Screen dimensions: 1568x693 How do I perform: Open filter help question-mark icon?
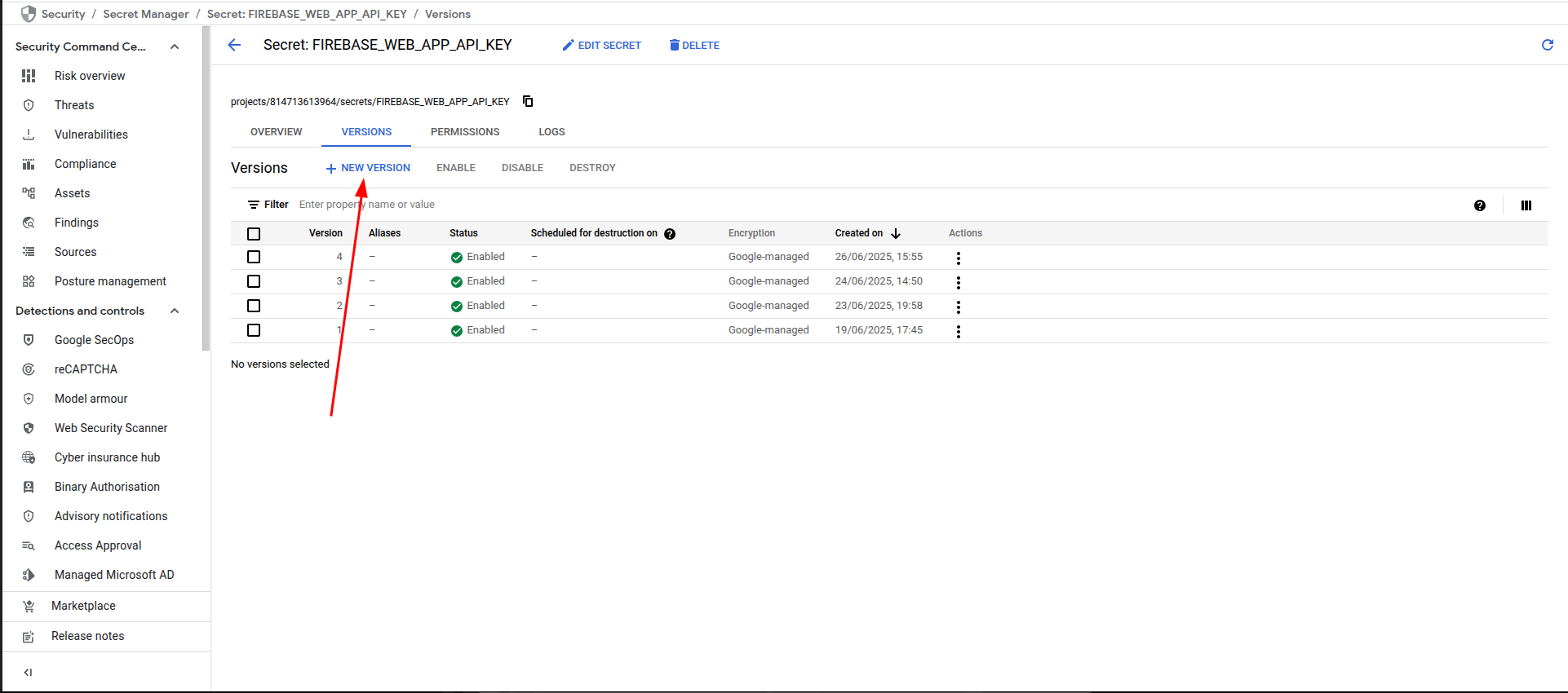(1480, 205)
